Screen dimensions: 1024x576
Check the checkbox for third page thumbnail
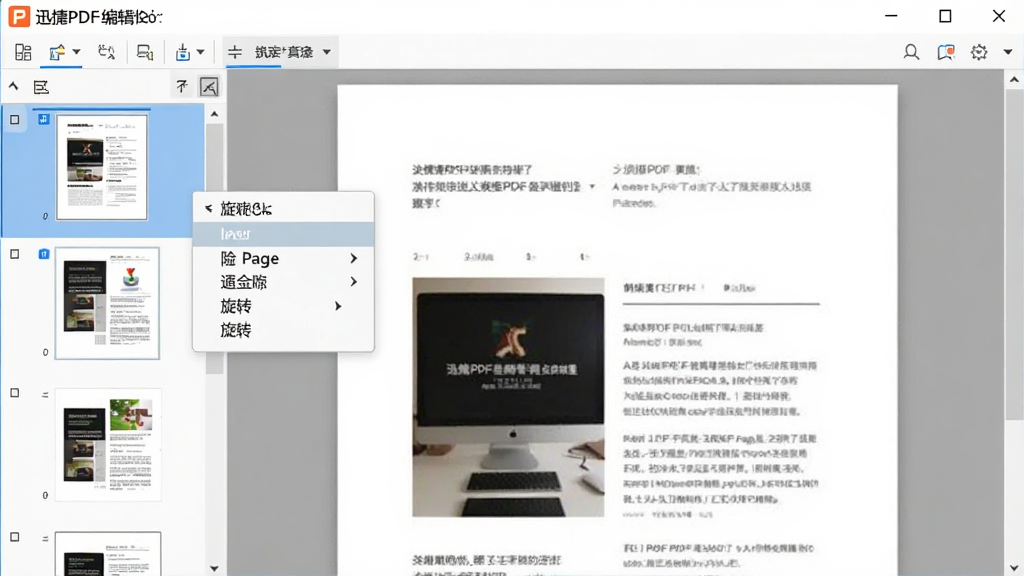(14, 393)
